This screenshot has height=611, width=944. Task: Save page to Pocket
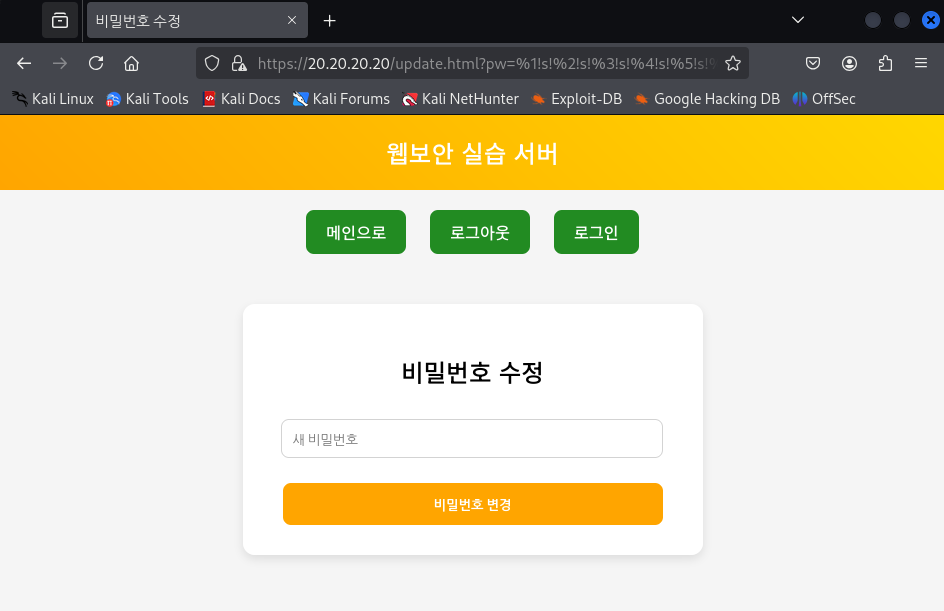813,63
